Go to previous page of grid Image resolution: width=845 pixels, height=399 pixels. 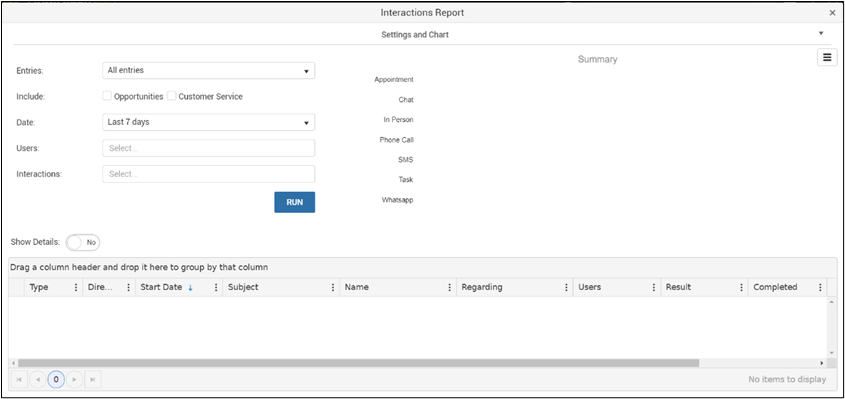[38, 380]
